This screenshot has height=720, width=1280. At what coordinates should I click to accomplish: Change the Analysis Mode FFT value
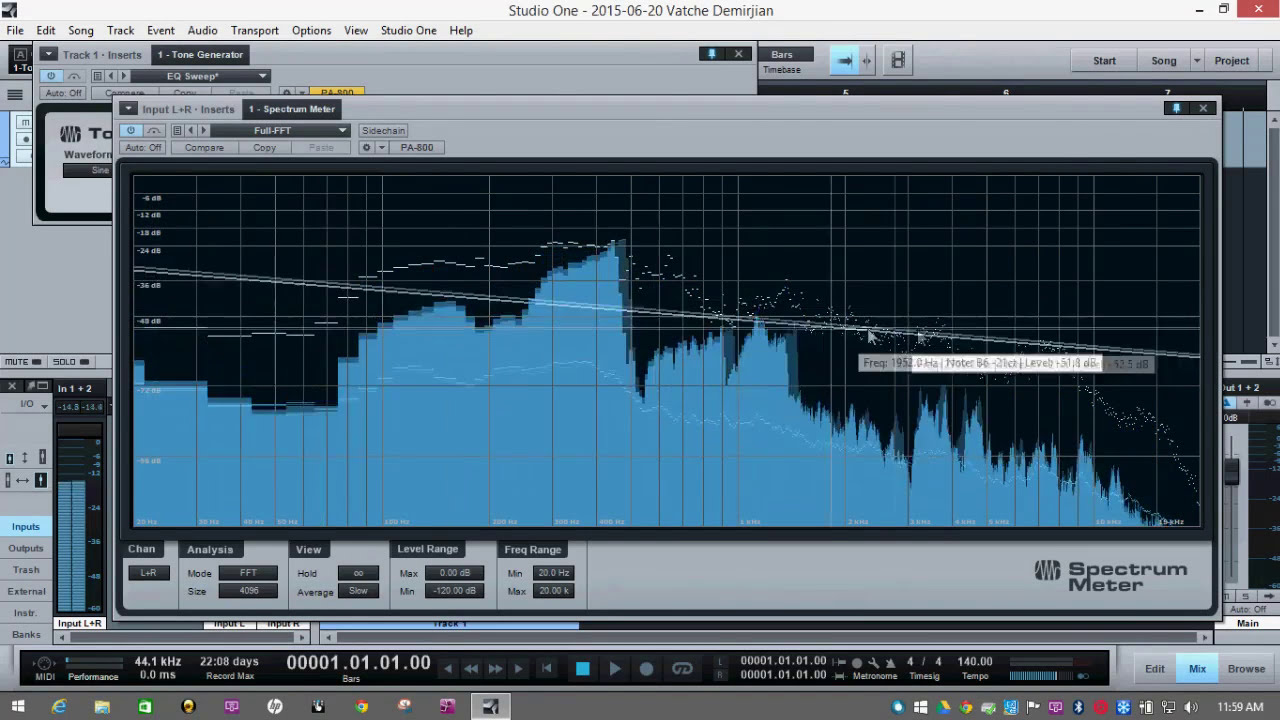(x=248, y=573)
